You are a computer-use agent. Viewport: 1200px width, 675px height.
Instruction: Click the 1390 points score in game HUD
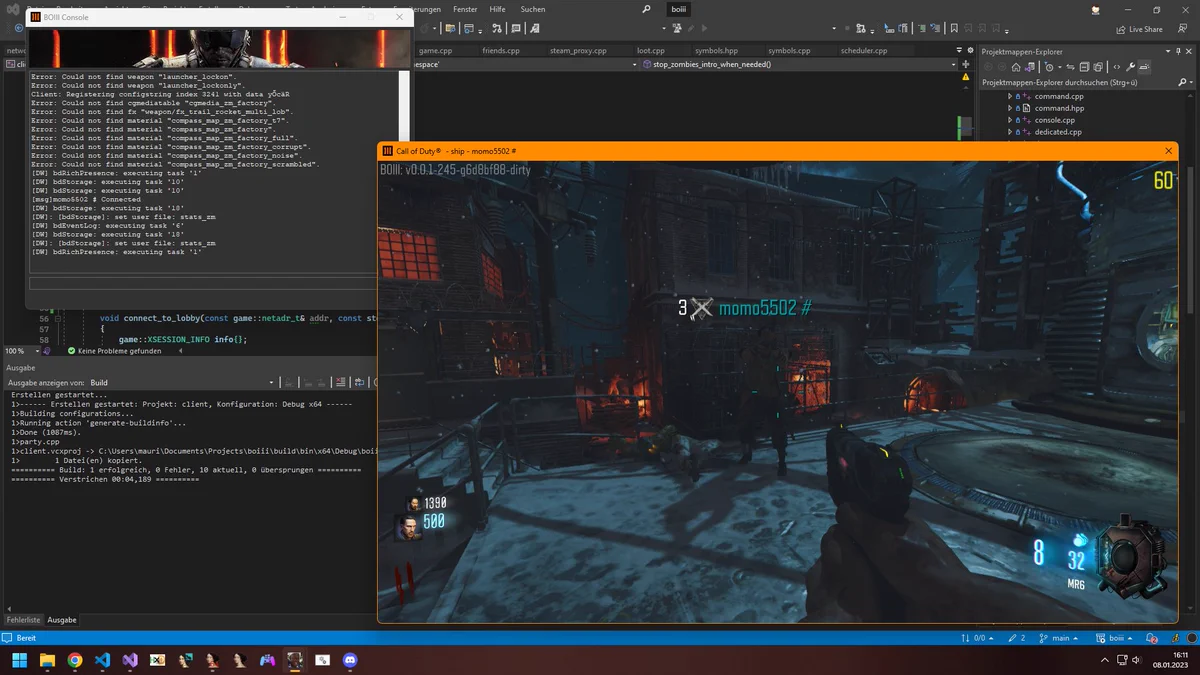click(435, 502)
